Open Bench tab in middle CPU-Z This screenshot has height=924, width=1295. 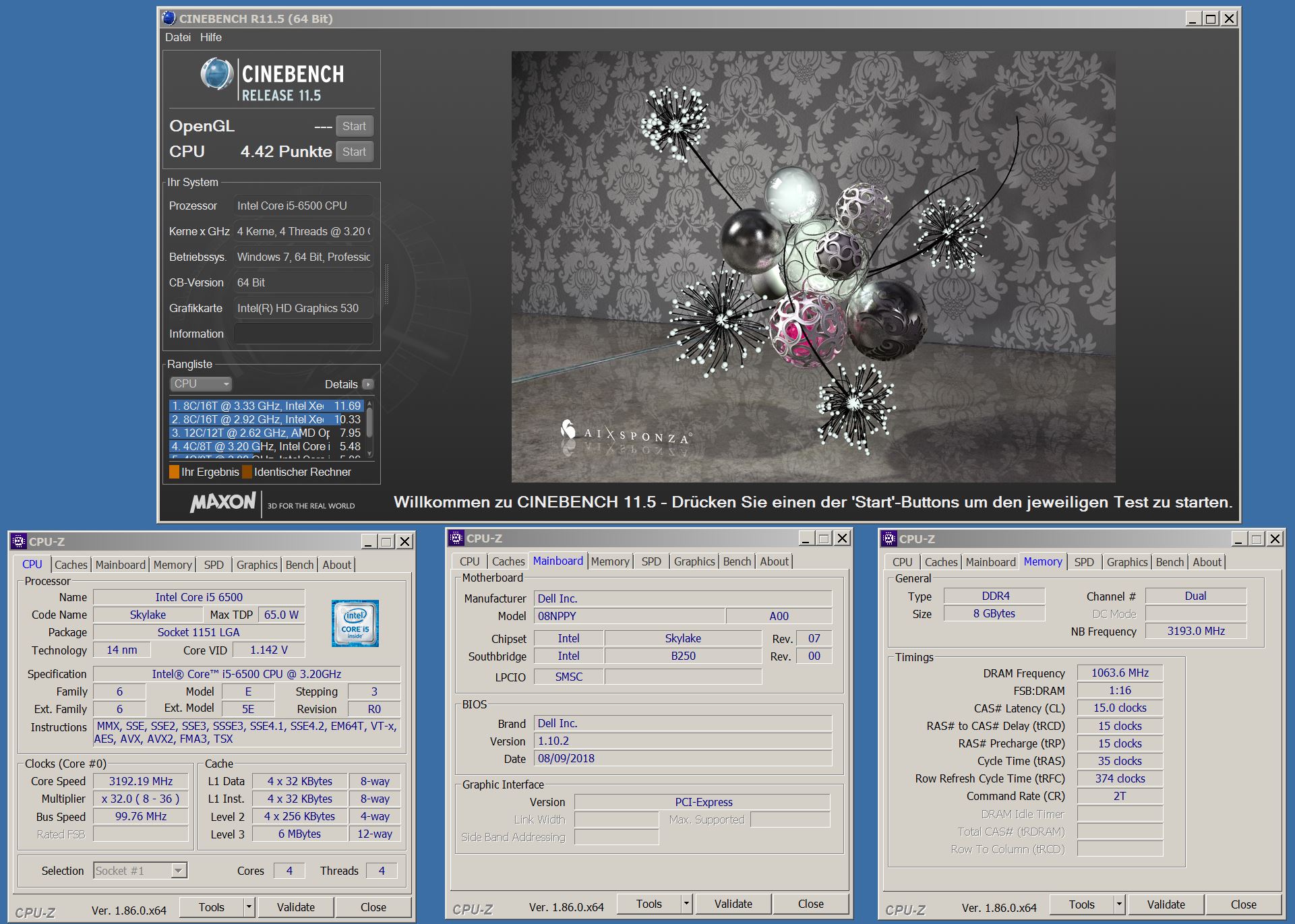click(x=737, y=561)
